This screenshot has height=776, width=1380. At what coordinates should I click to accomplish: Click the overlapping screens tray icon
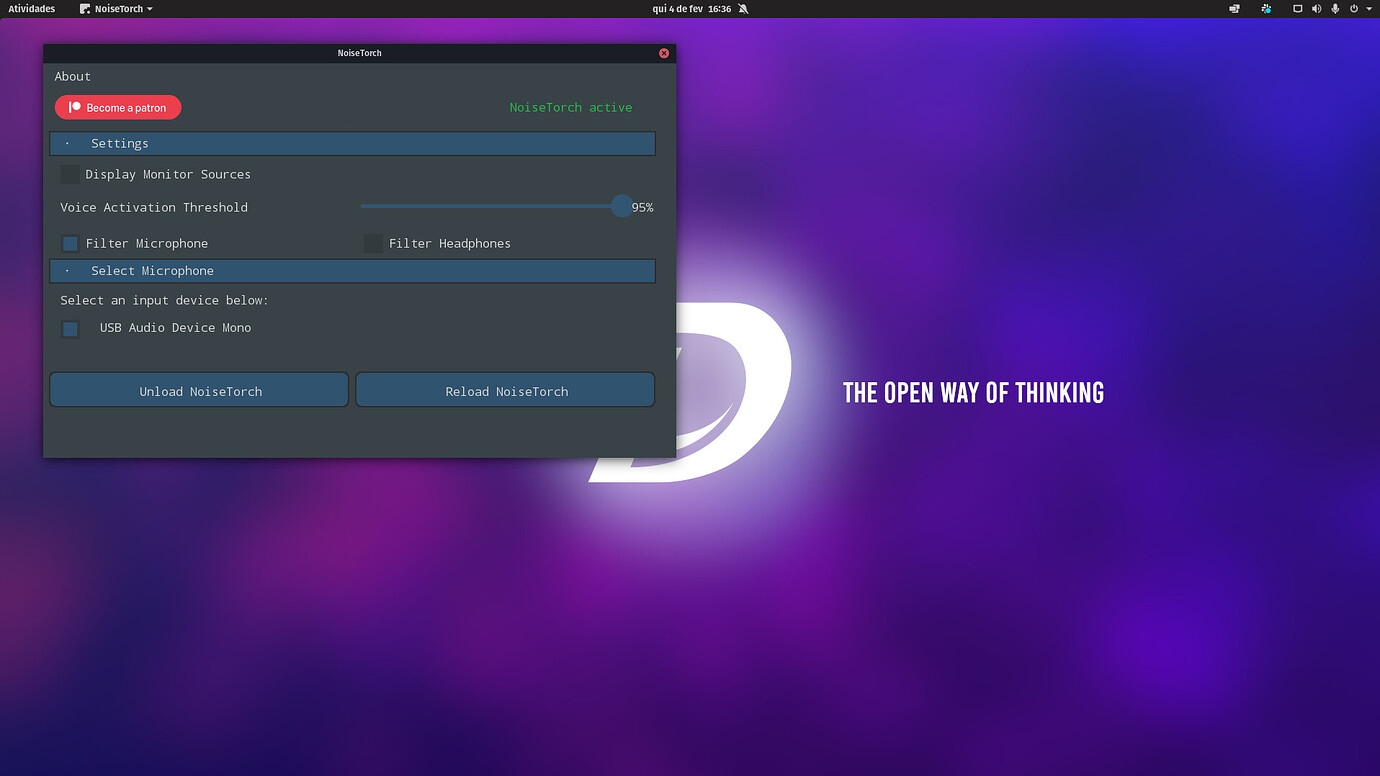coord(1235,9)
